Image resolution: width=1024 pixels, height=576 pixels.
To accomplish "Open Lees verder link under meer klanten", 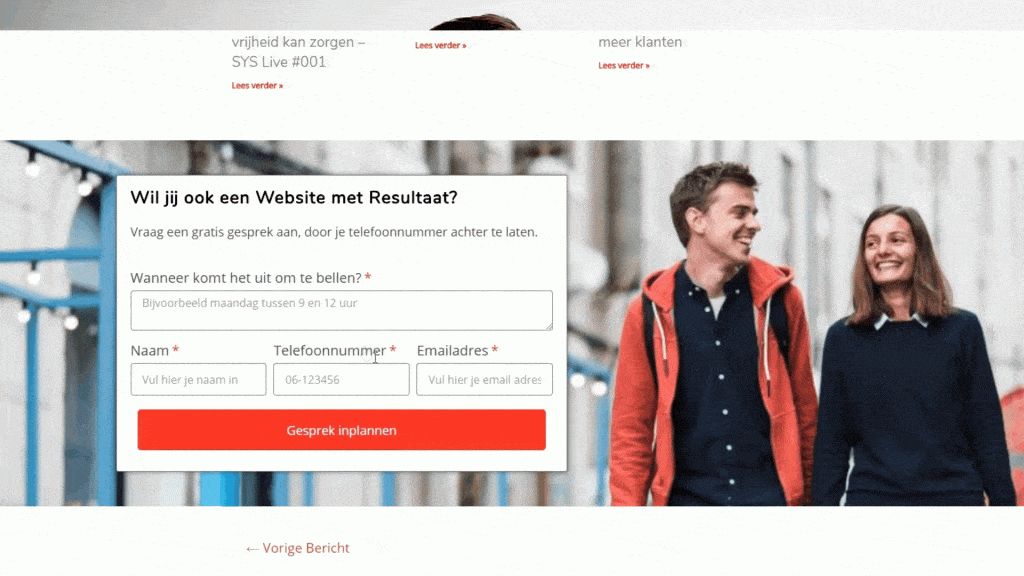I will (624, 65).
